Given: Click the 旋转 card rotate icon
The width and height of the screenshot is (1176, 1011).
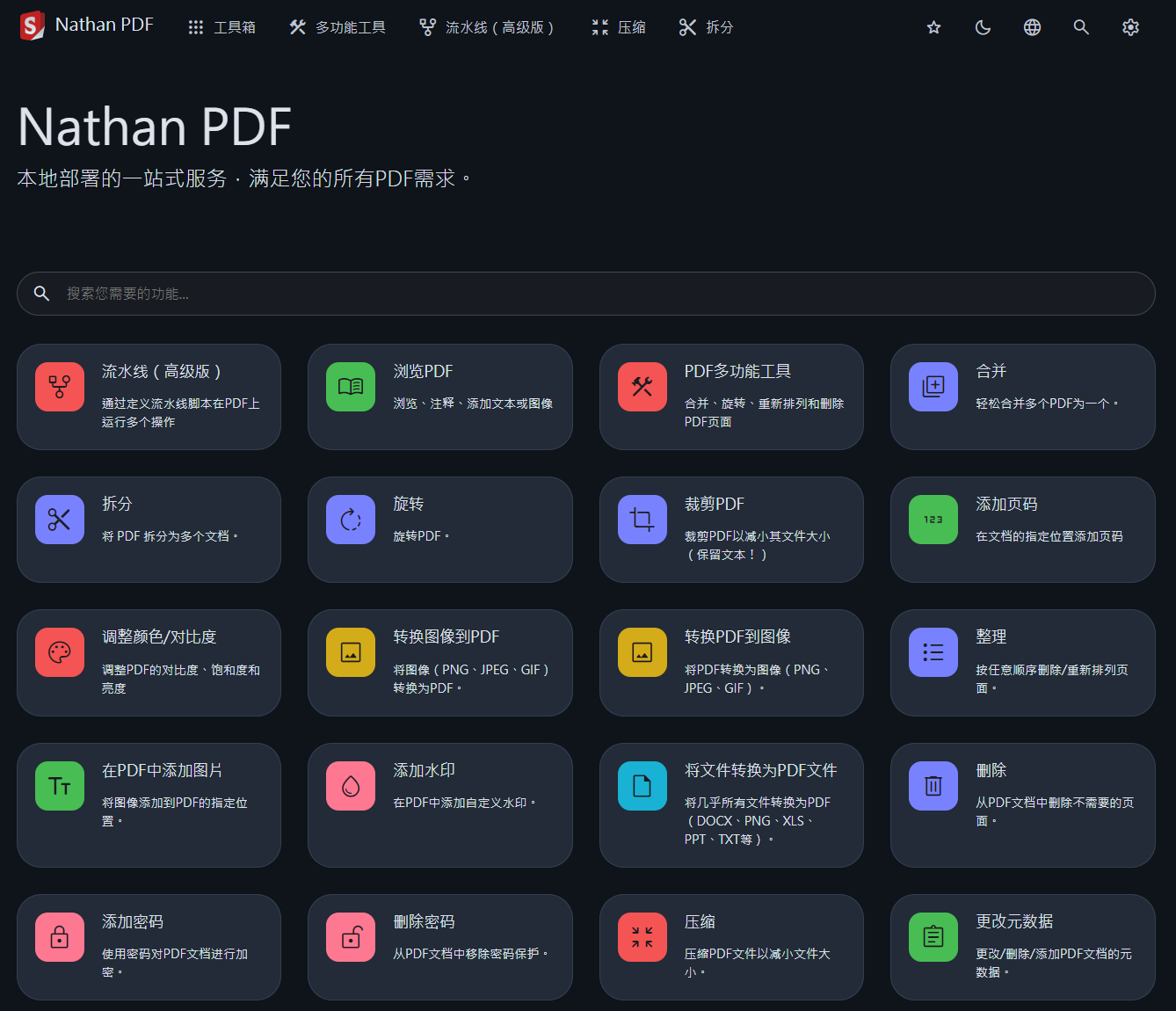Looking at the screenshot, I should click(351, 520).
